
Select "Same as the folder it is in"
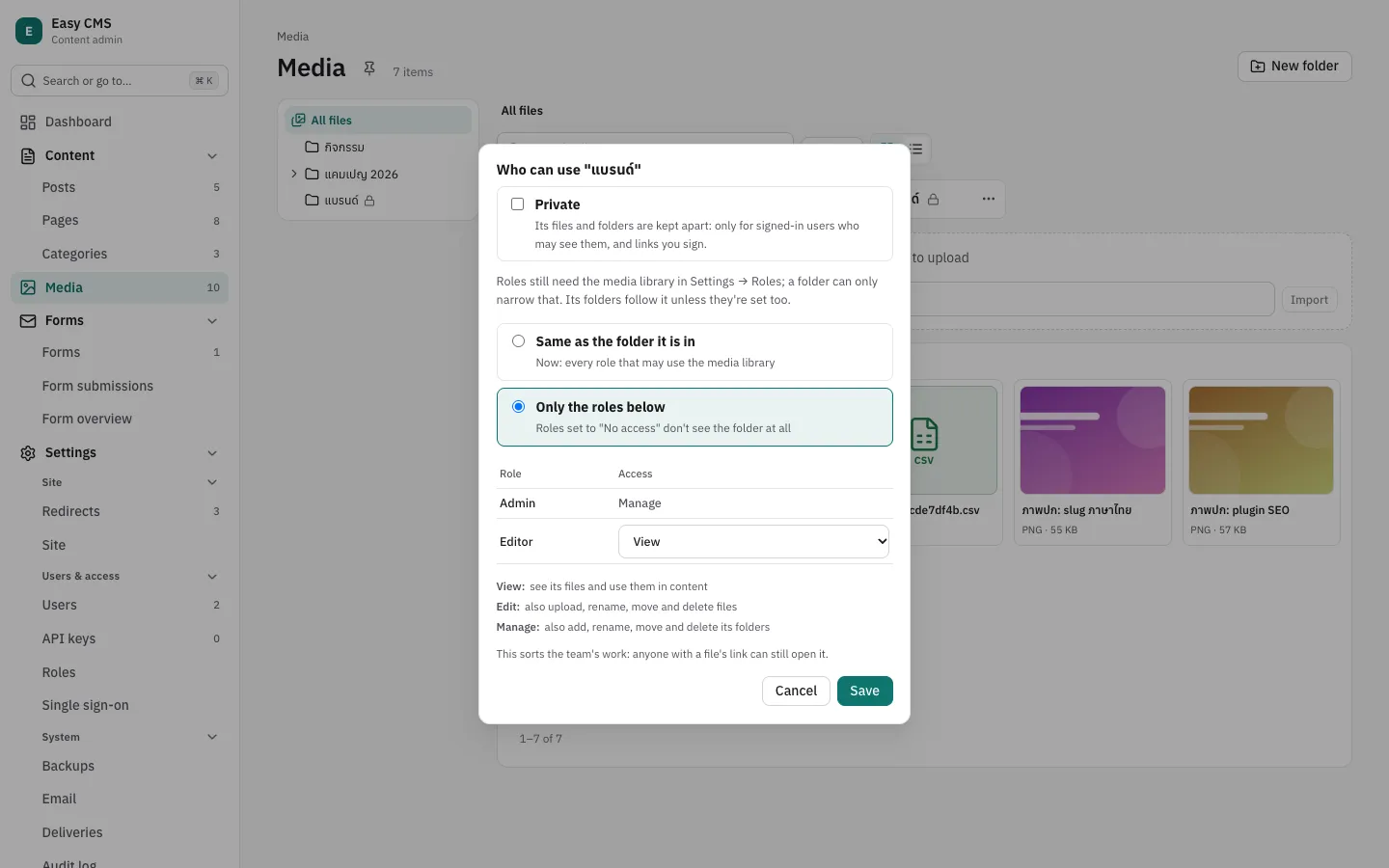pos(519,341)
